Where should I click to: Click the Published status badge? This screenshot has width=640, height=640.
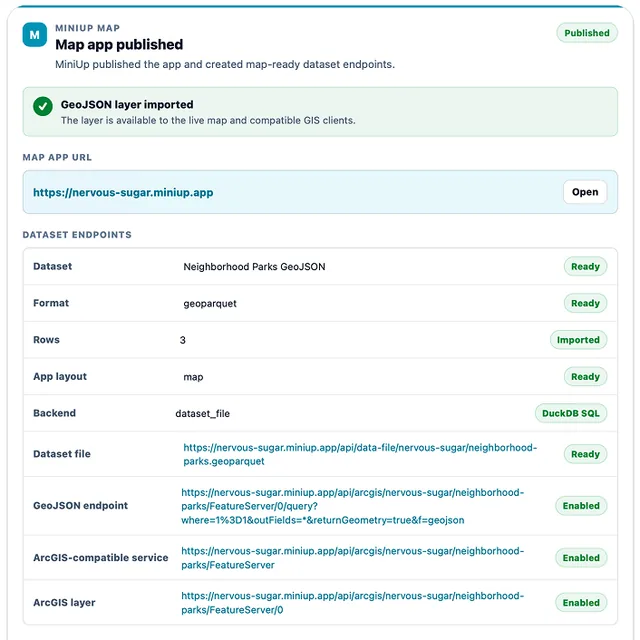pyautogui.click(x=587, y=33)
